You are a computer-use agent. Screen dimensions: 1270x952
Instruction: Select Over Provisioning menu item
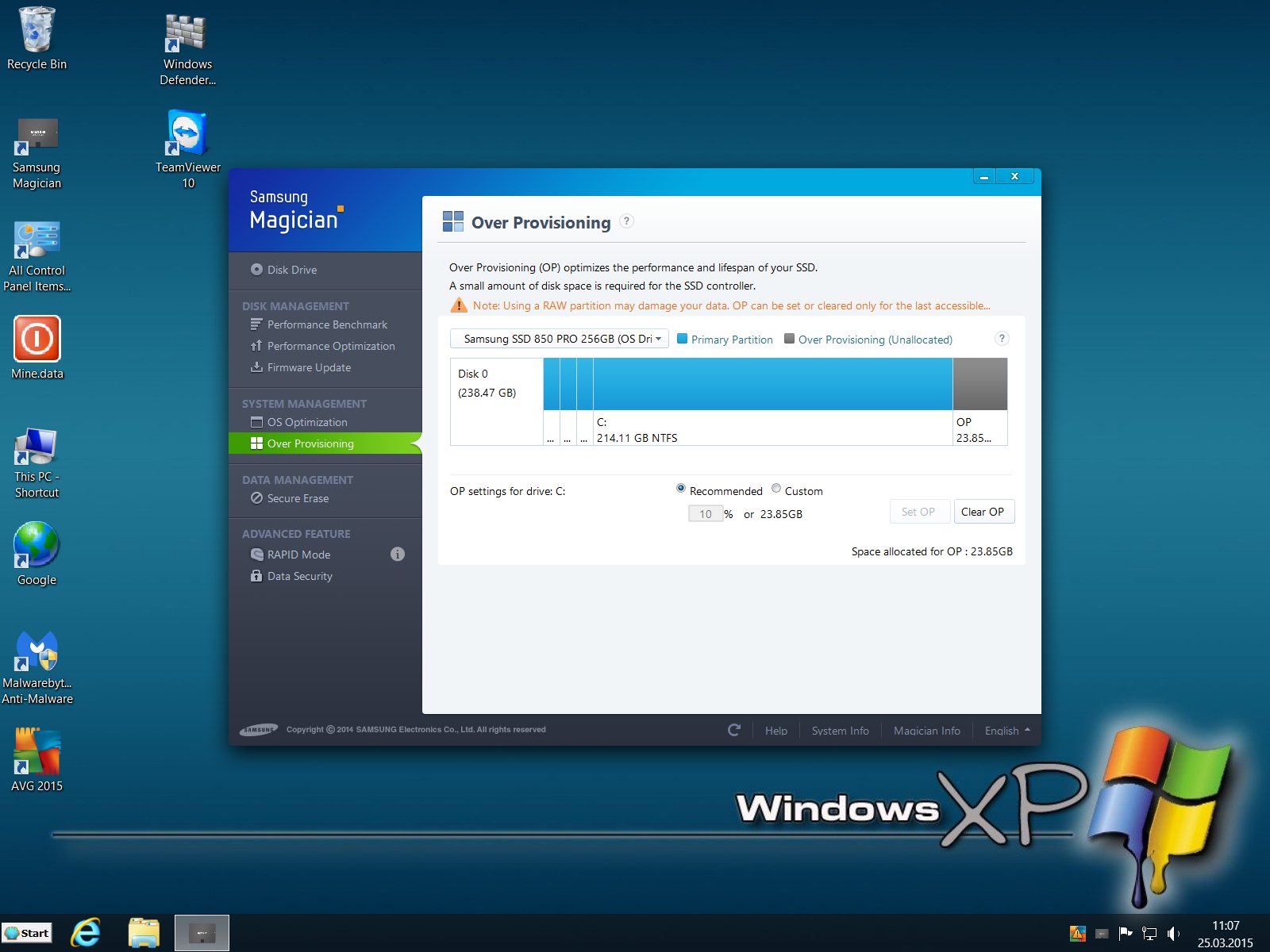click(325, 443)
